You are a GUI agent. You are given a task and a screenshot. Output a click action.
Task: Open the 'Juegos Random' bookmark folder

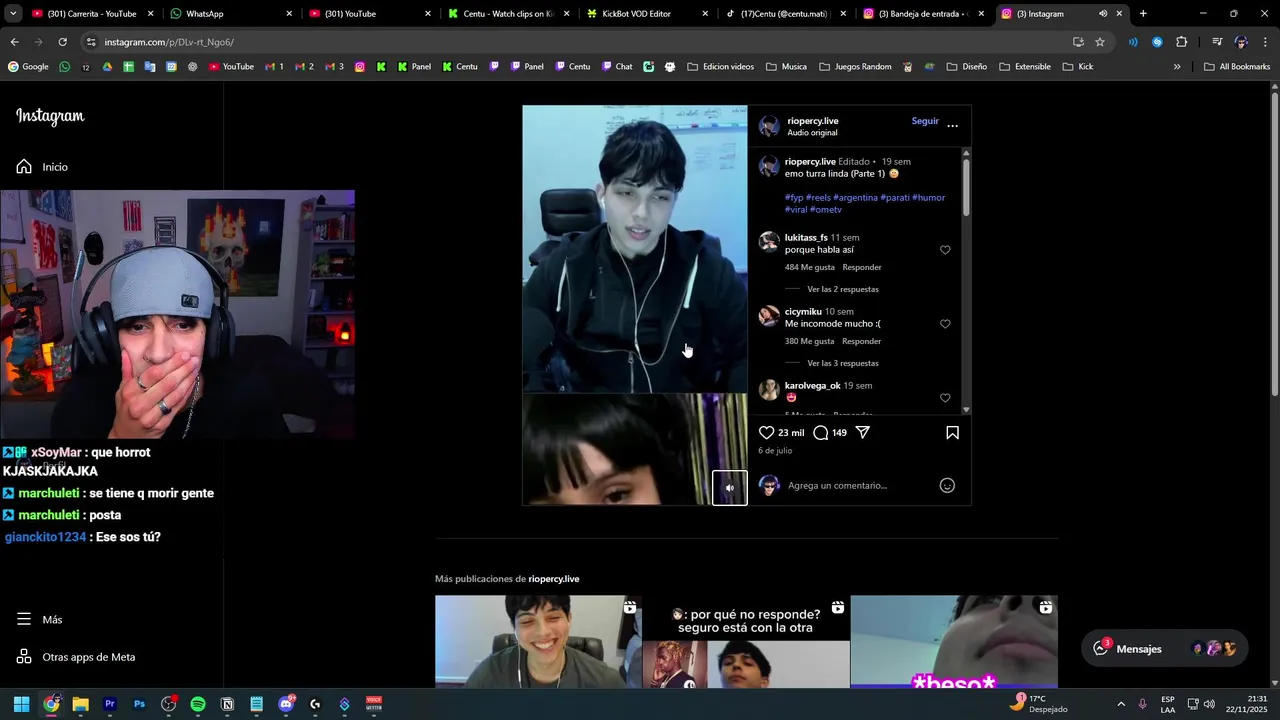(855, 67)
